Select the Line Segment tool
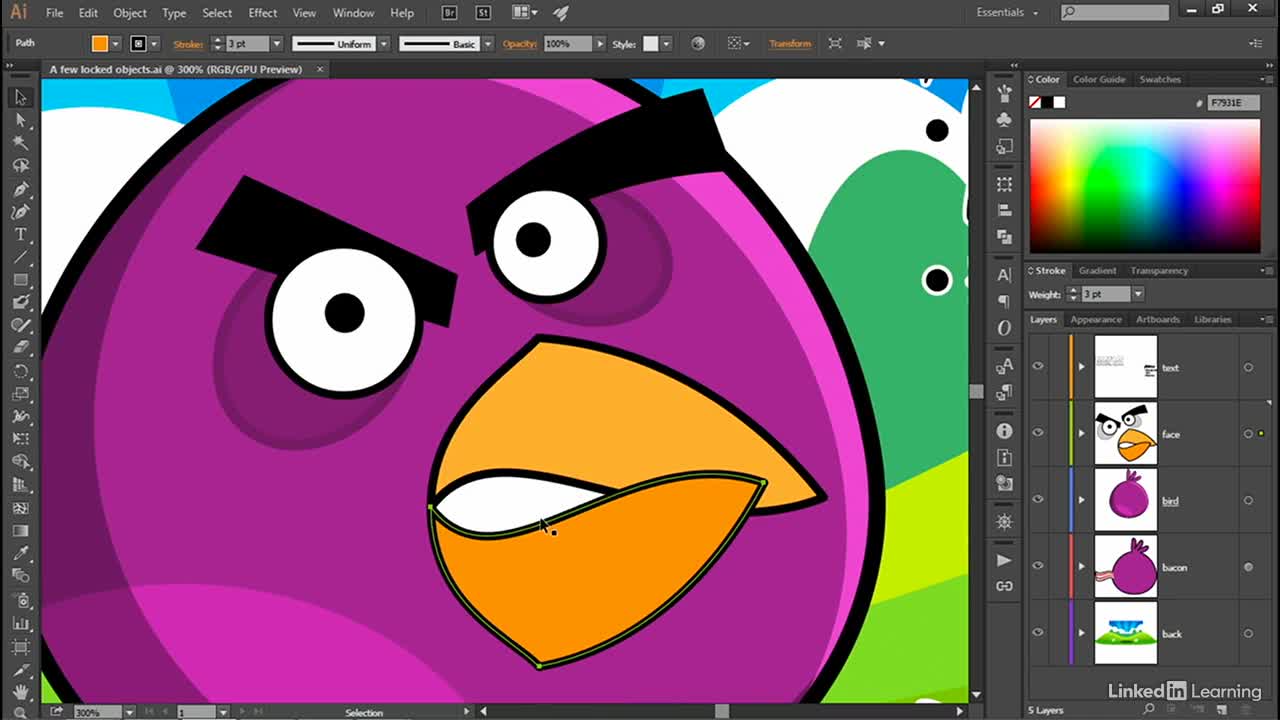 [x=20, y=258]
